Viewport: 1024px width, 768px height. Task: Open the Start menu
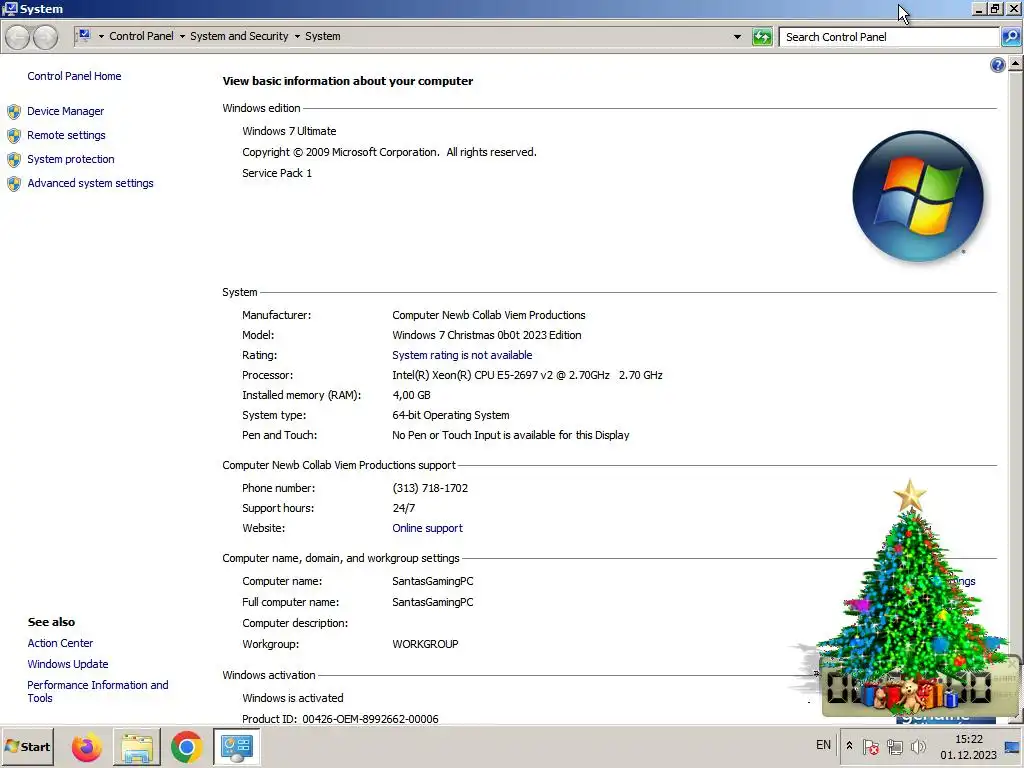[27, 746]
